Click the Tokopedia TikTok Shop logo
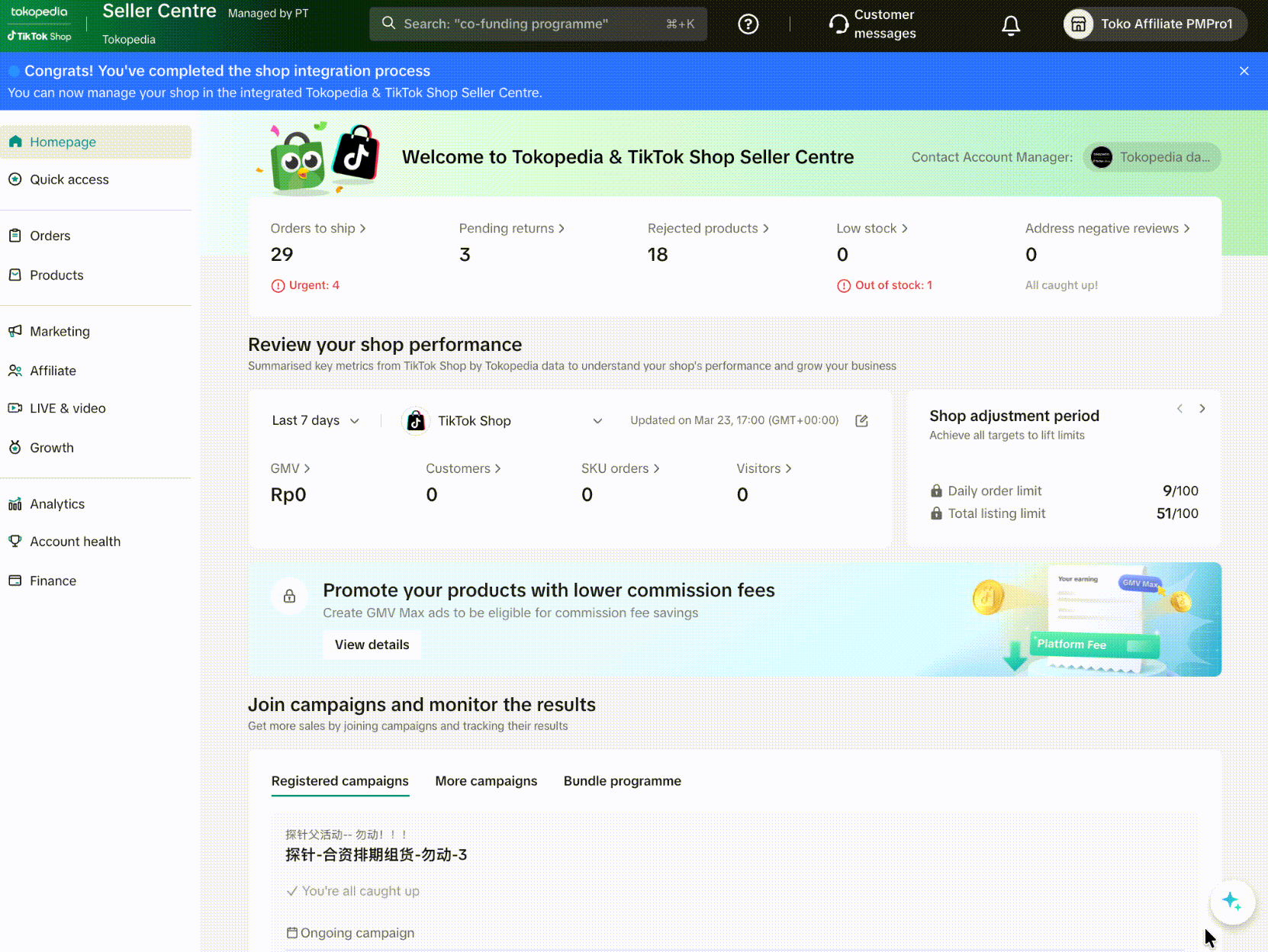Image resolution: width=1268 pixels, height=952 pixels. (x=40, y=24)
